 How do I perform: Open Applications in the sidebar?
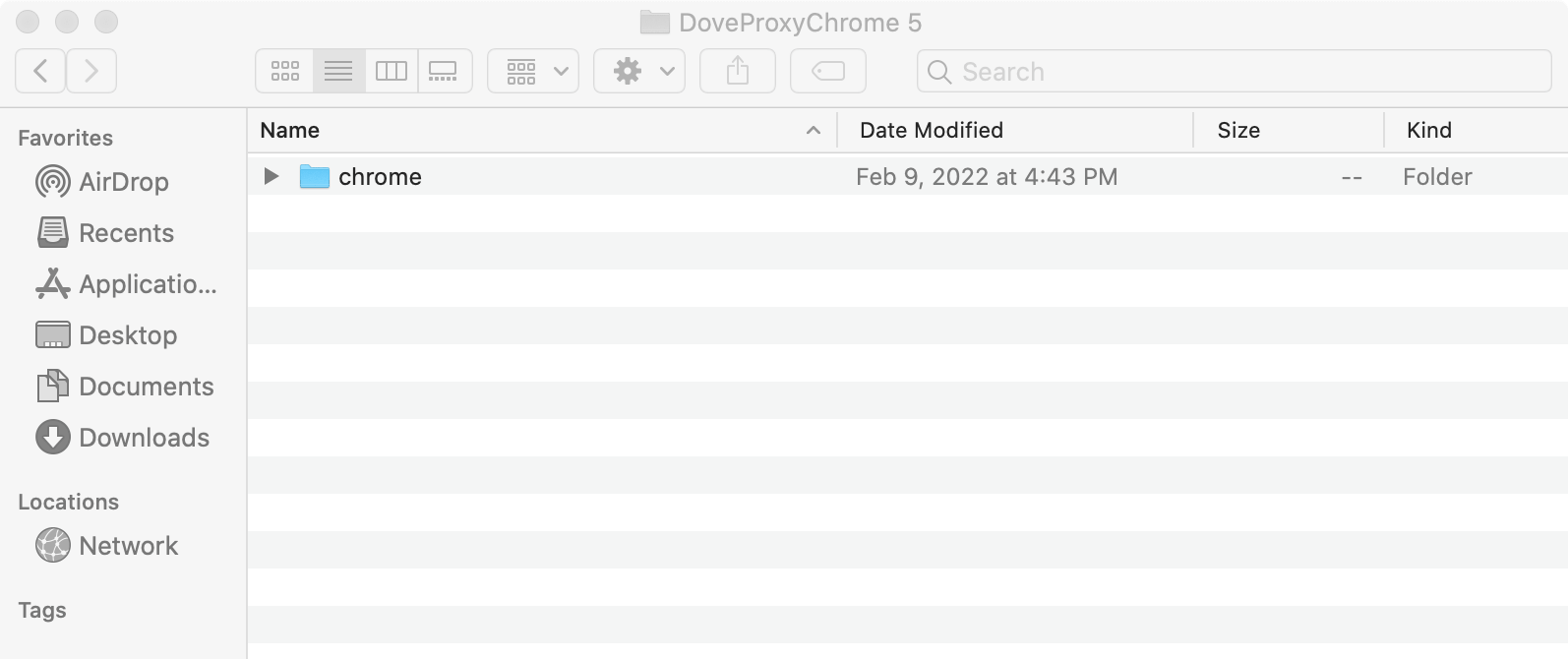point(126,284)
